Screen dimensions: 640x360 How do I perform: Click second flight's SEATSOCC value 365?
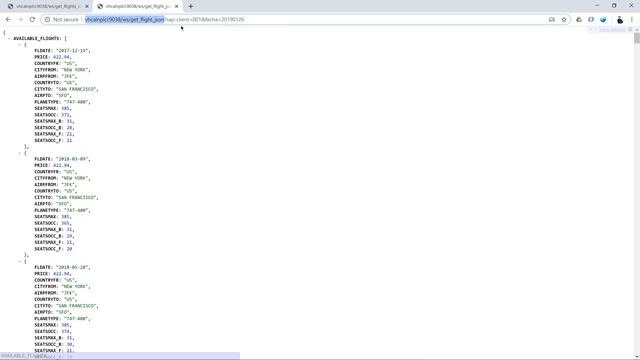click(x=65, y=223)
